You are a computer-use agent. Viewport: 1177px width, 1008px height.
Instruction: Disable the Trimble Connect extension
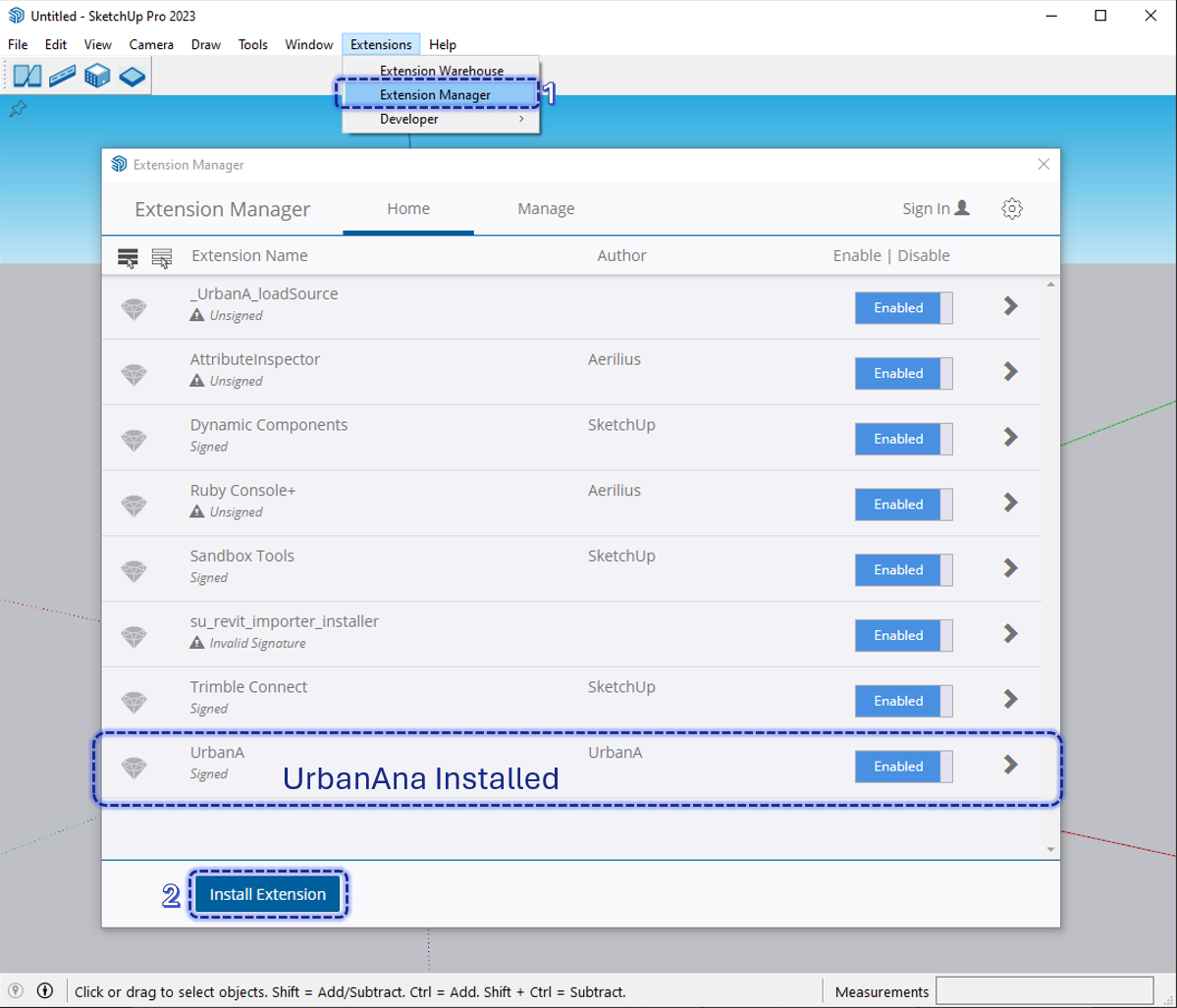click(904, 700)
